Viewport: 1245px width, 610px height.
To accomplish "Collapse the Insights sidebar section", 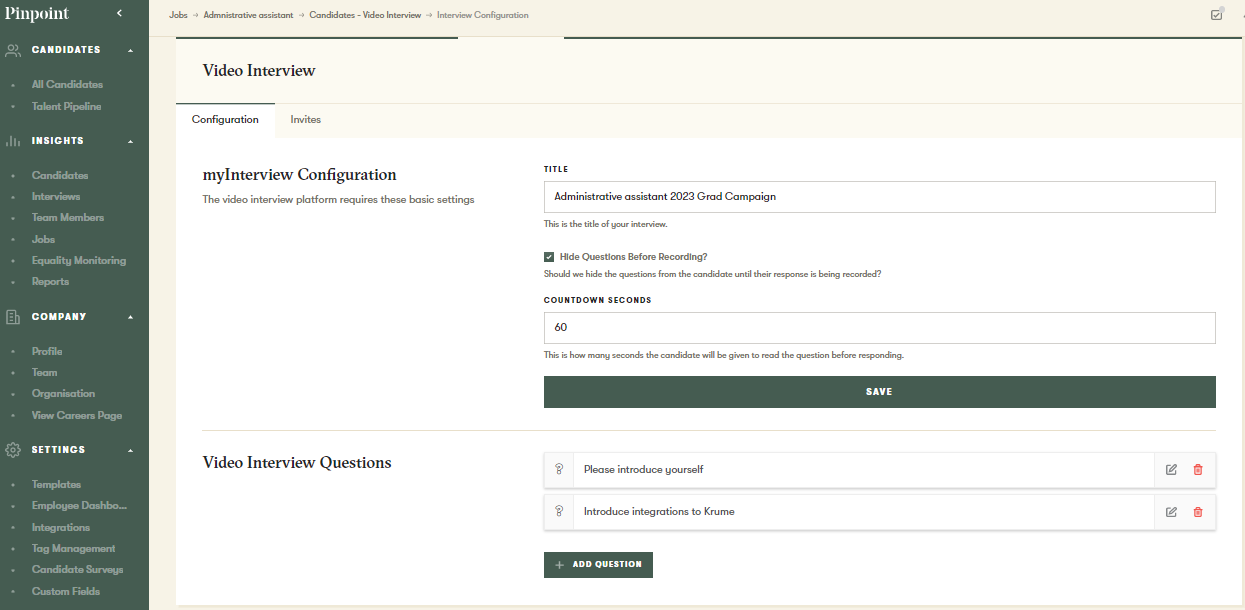I will [x=130, y=141].
